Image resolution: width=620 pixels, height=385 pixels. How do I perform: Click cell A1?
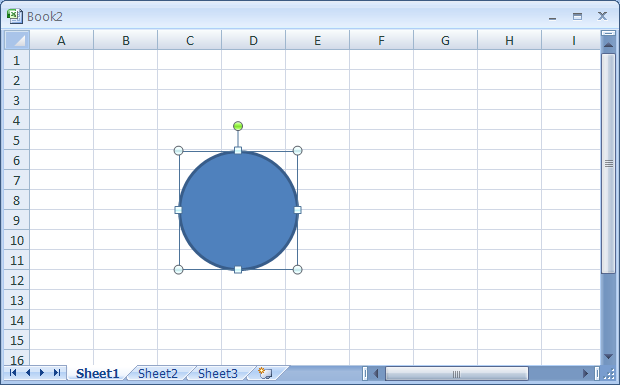tap(62, 60)
